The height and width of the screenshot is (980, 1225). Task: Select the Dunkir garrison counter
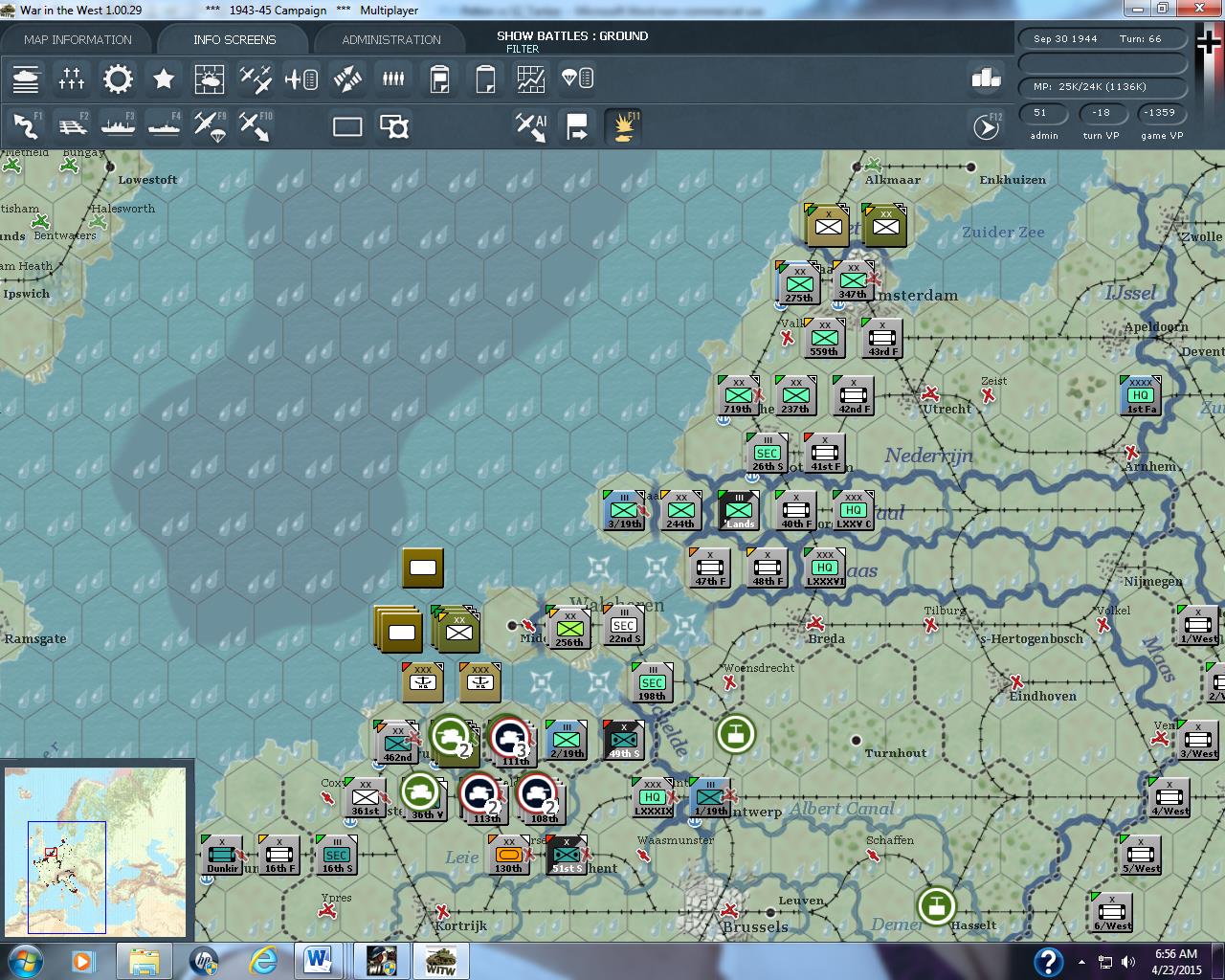coord(221,855)
